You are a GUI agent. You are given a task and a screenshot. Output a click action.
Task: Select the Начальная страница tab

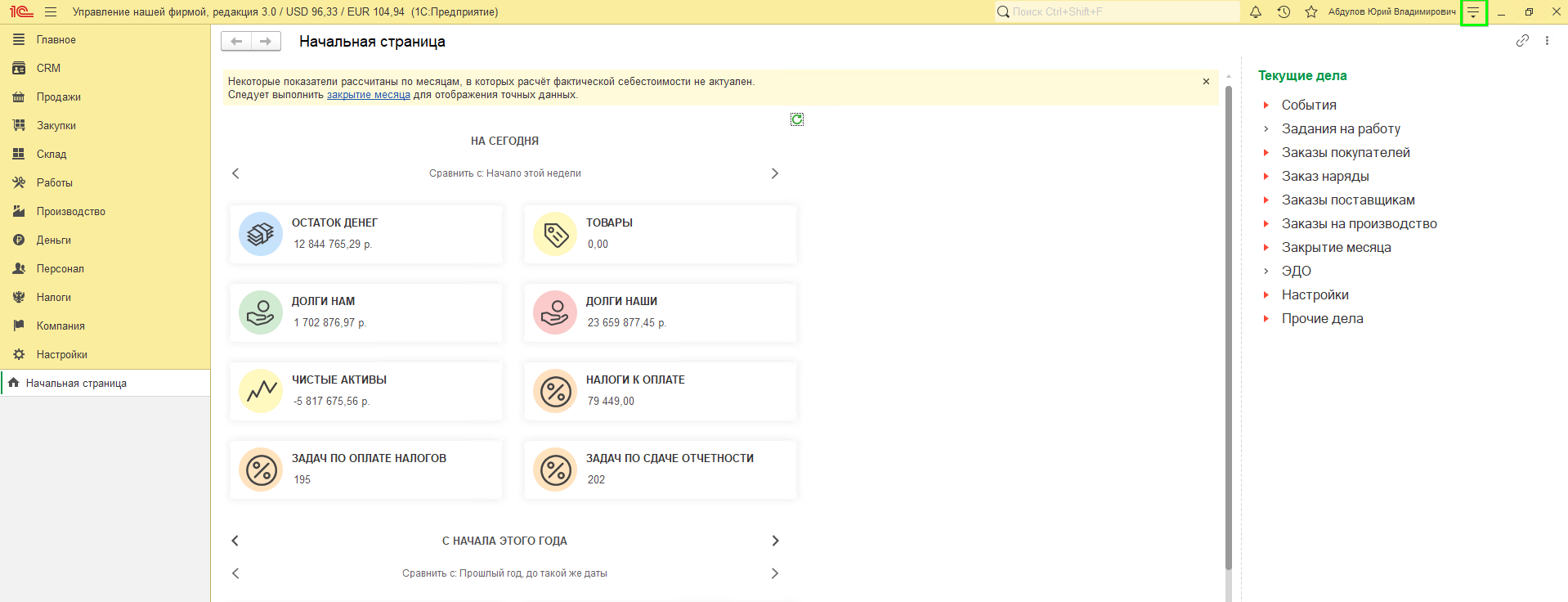[x=105, y=383]
